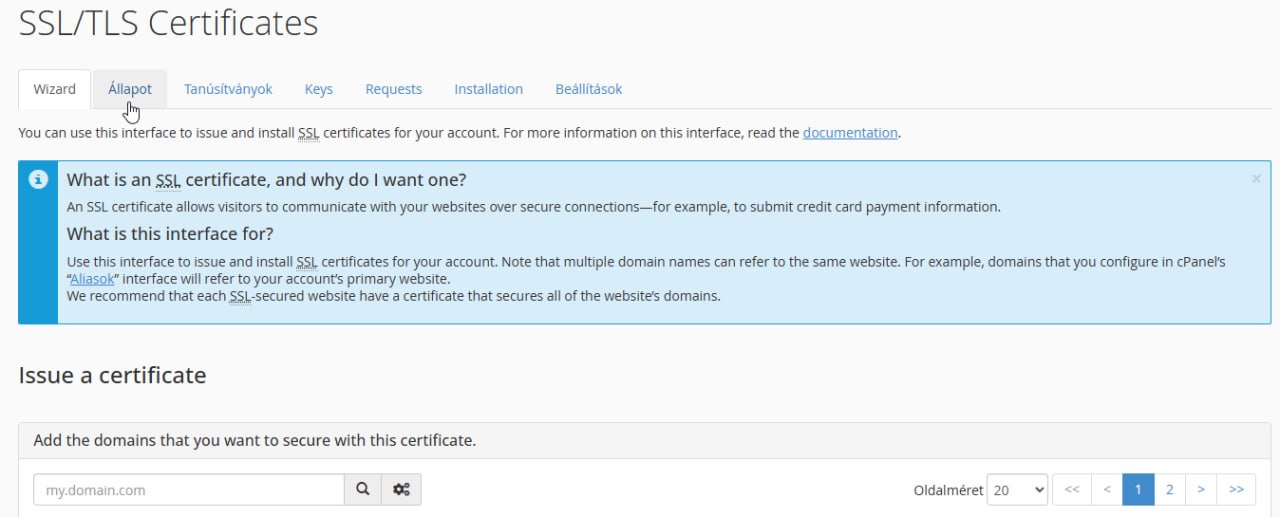
Task: Click the 'SSL/TLS Certificates' page title
Action: pos(168,23)
